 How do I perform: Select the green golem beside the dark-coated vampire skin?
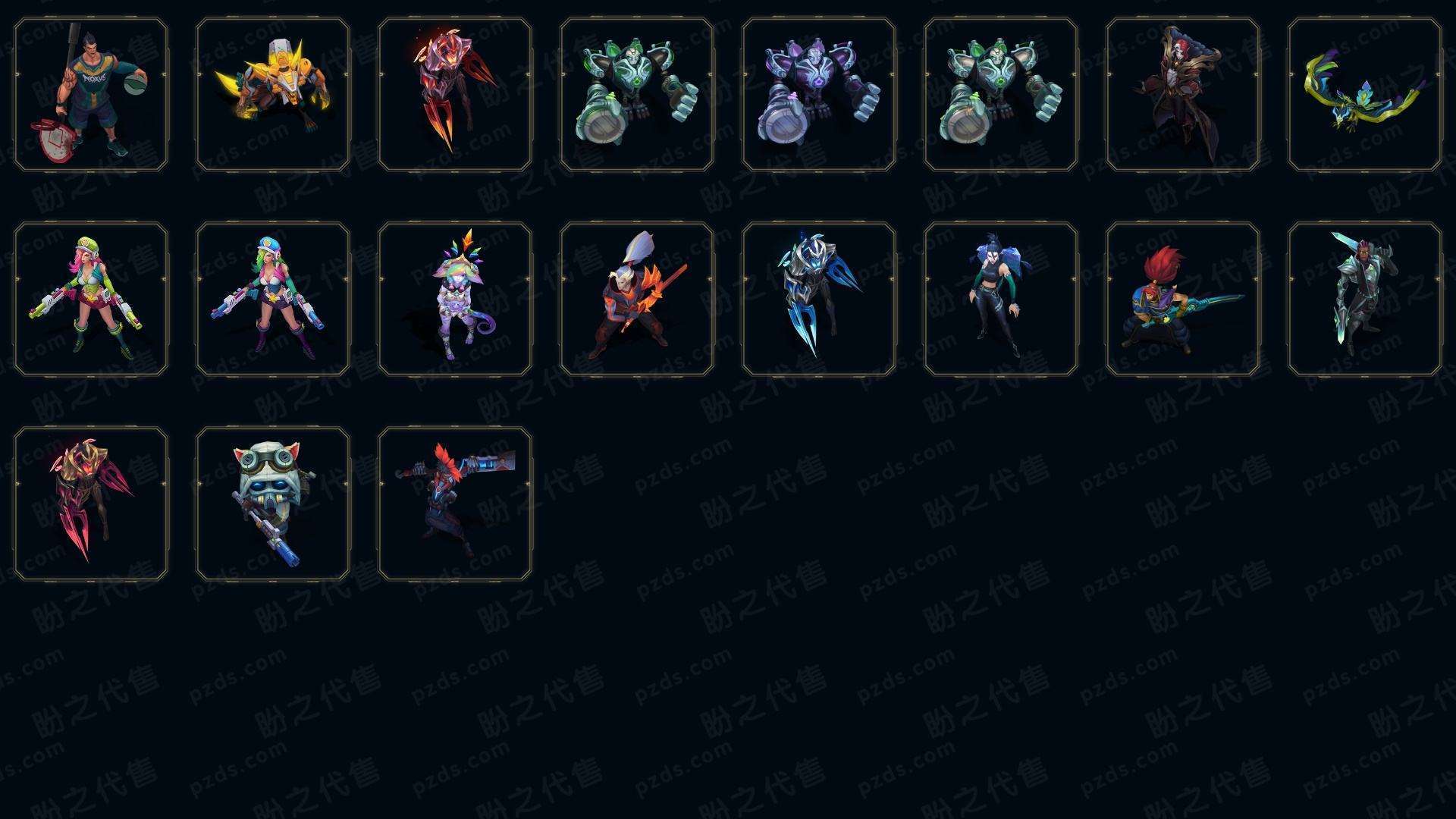pos(1001,95)
